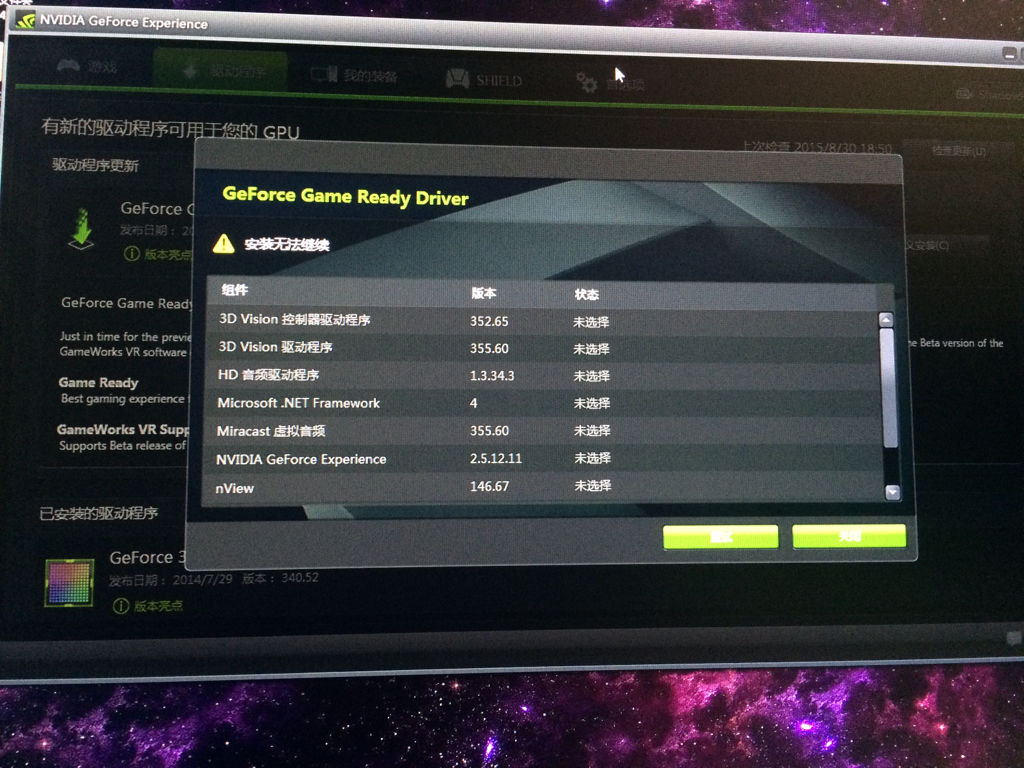This screenshot has height=768, width=1024.
Task: Select the NVIDIA GeForce Experience row
Action: pyautogui.click(x=543, y=459)
